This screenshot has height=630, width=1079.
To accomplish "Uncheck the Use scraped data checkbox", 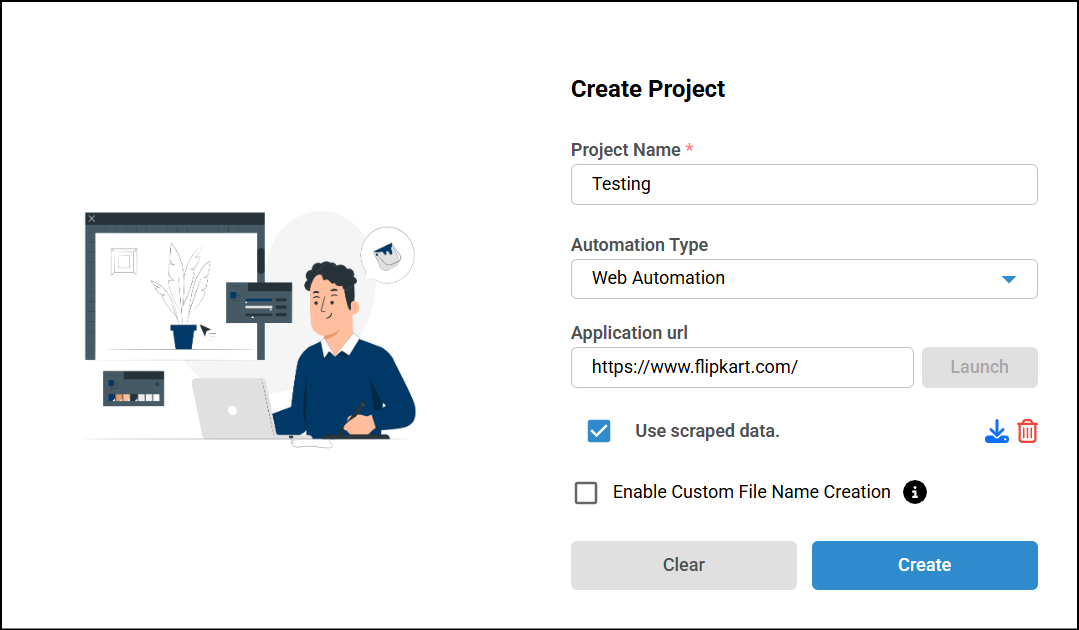I will point(599,431).
